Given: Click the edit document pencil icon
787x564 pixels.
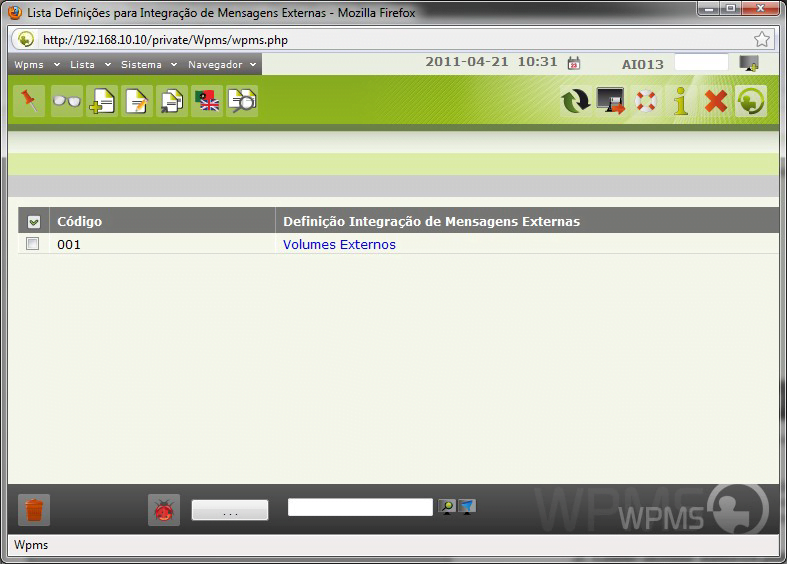Looking at the screenshot, I should (x=137, y=101).
